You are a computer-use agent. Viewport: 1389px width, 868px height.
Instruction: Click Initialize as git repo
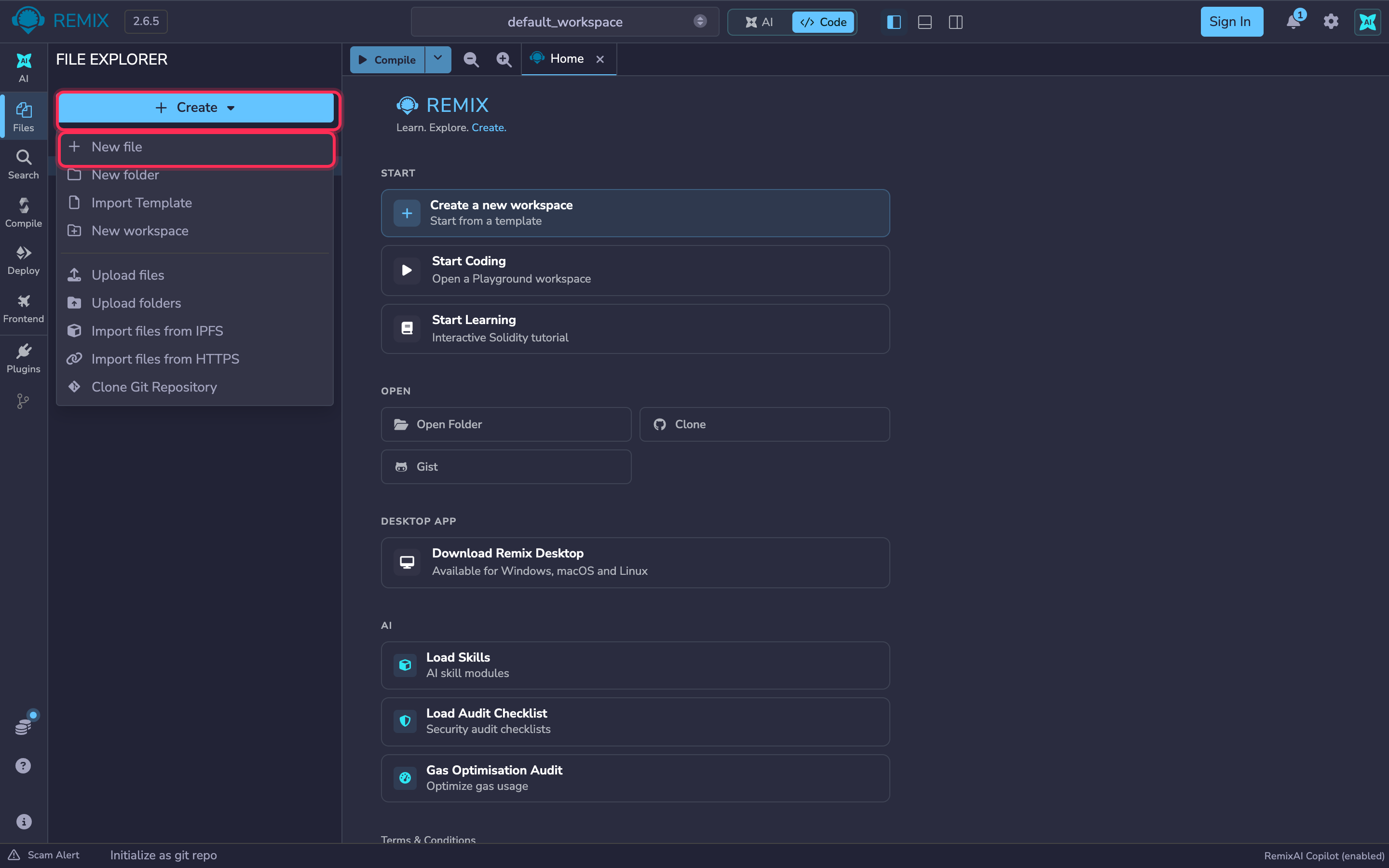[163, 855]
